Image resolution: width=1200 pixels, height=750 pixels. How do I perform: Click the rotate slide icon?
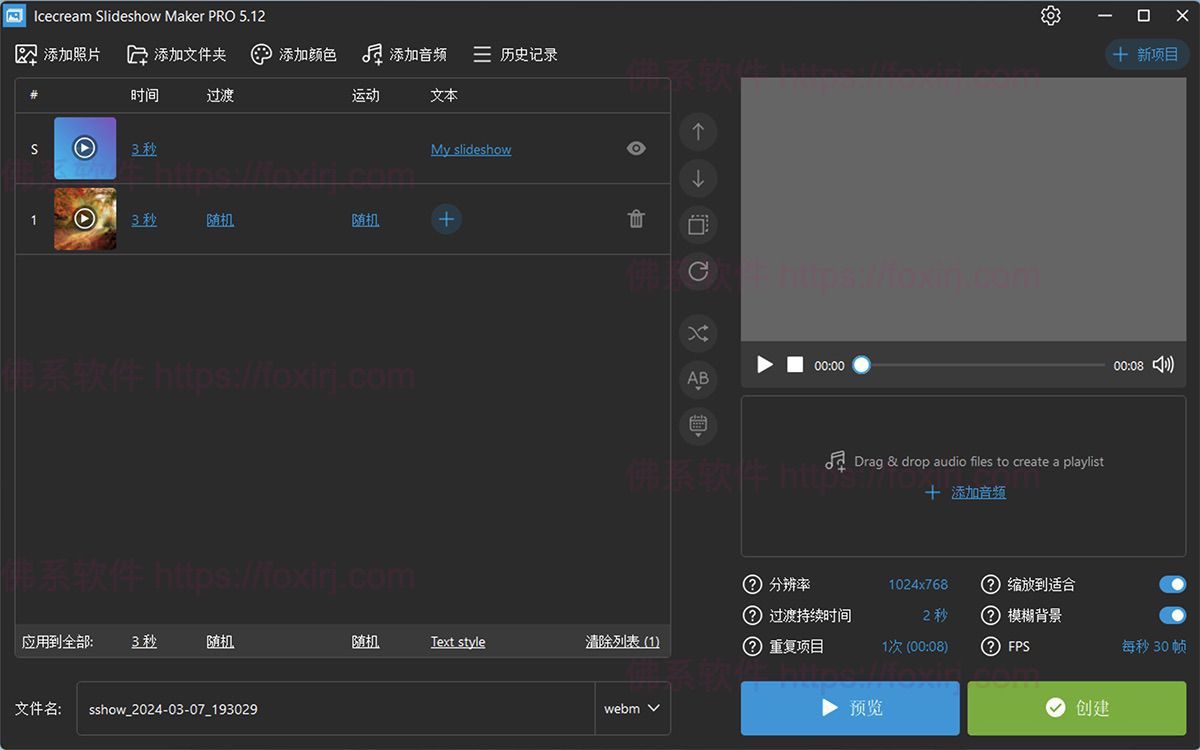(698, 271)
